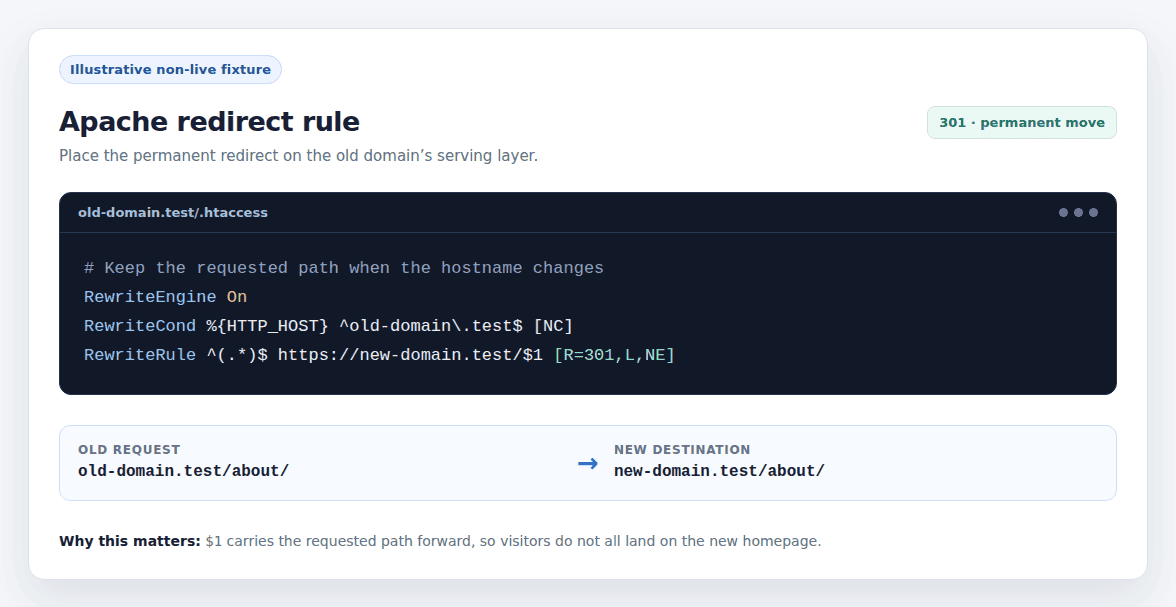Click the '301 · permanent move' badge
This screenshot has width=1176, height=607.
point(1022,123)
